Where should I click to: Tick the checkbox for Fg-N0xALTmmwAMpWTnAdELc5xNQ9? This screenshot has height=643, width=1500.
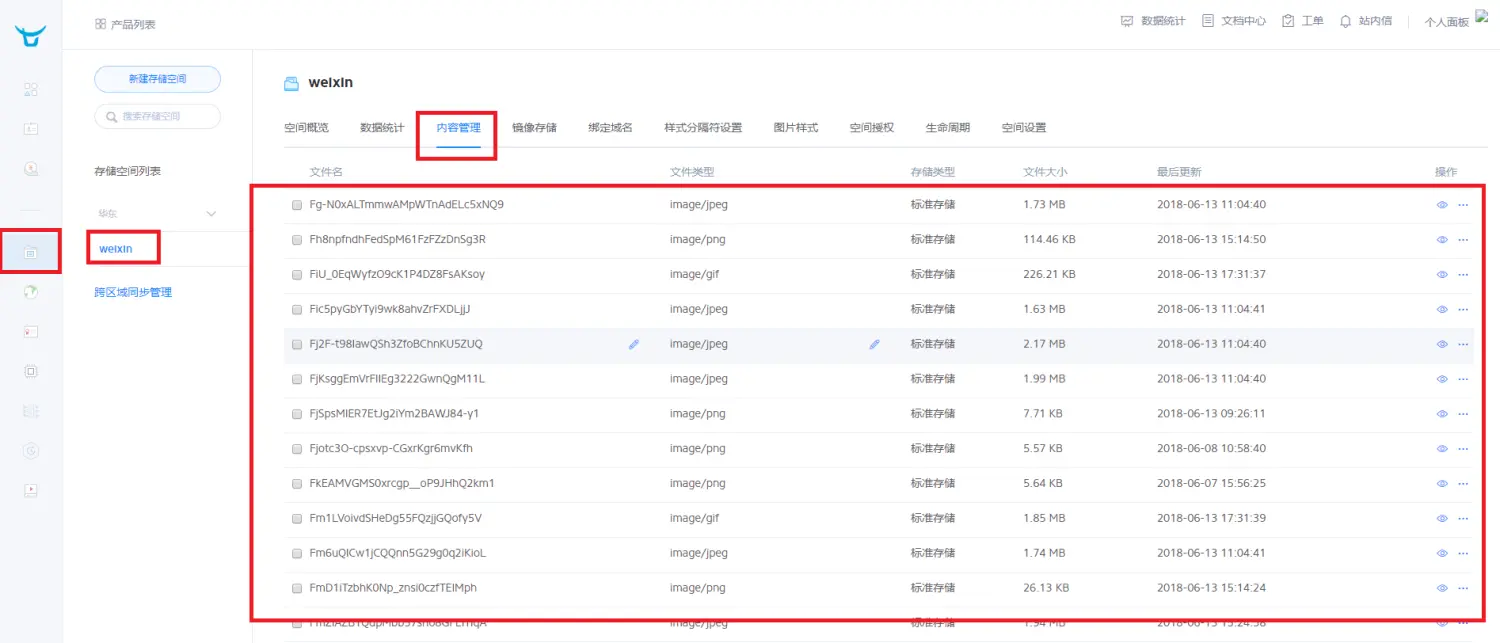(x=297, y=205)
